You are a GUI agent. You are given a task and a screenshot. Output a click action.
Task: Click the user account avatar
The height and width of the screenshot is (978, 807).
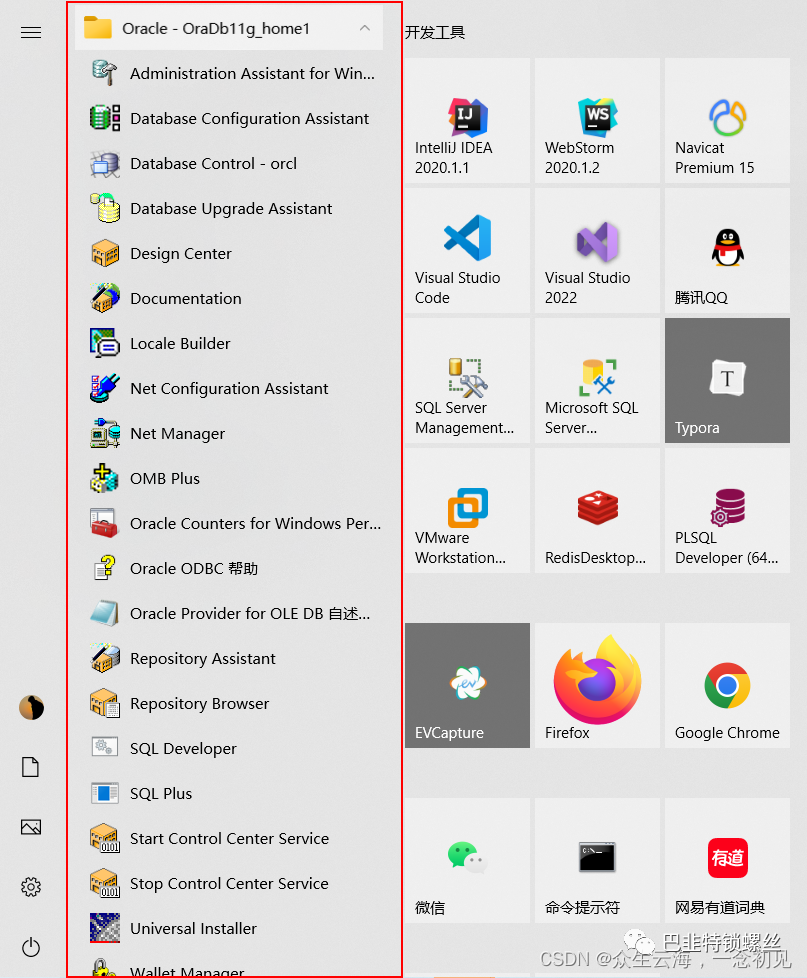(31, 707)
